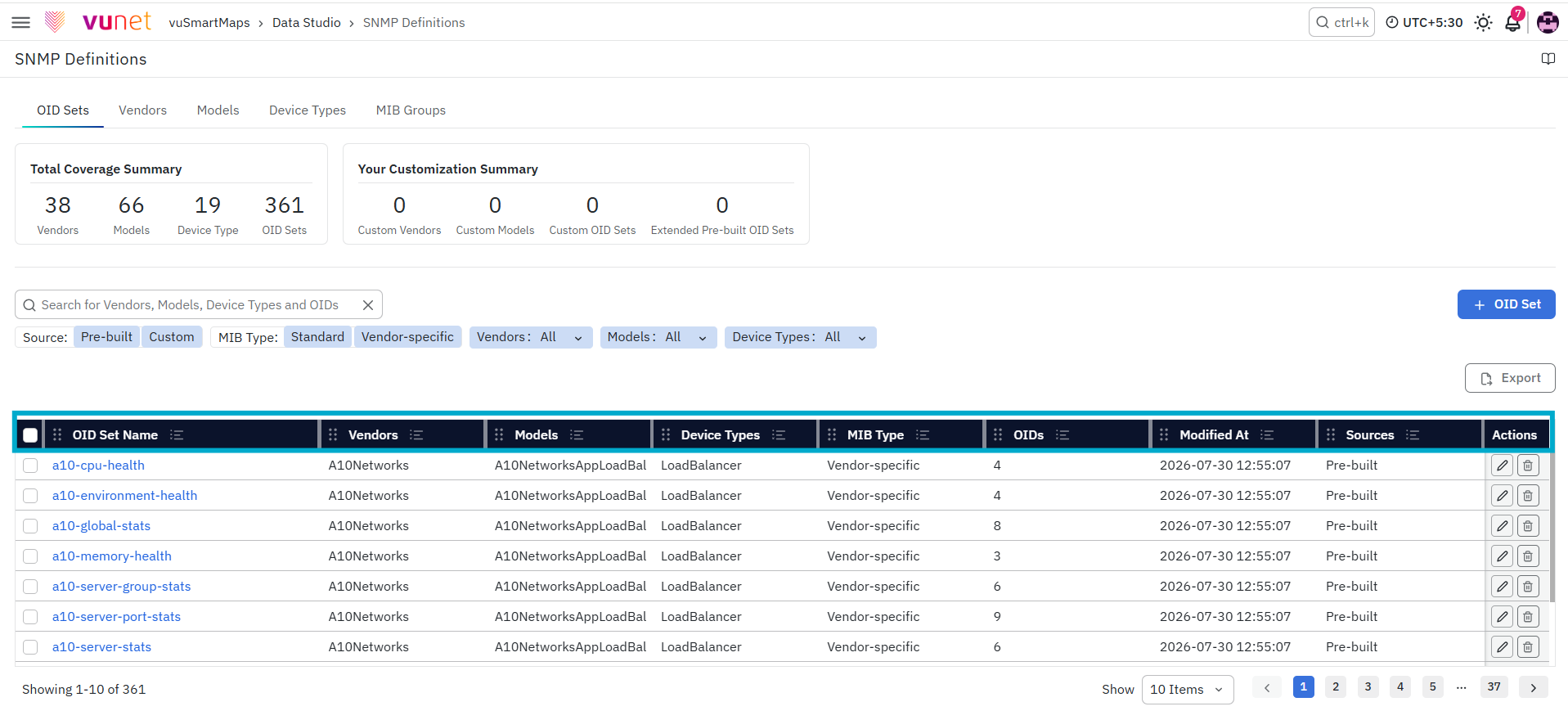Viewport: 1568px width, 720px height.
Task: Open OID Set Name column filter menu
Action: pyautogui.click(x=177, y=435)
